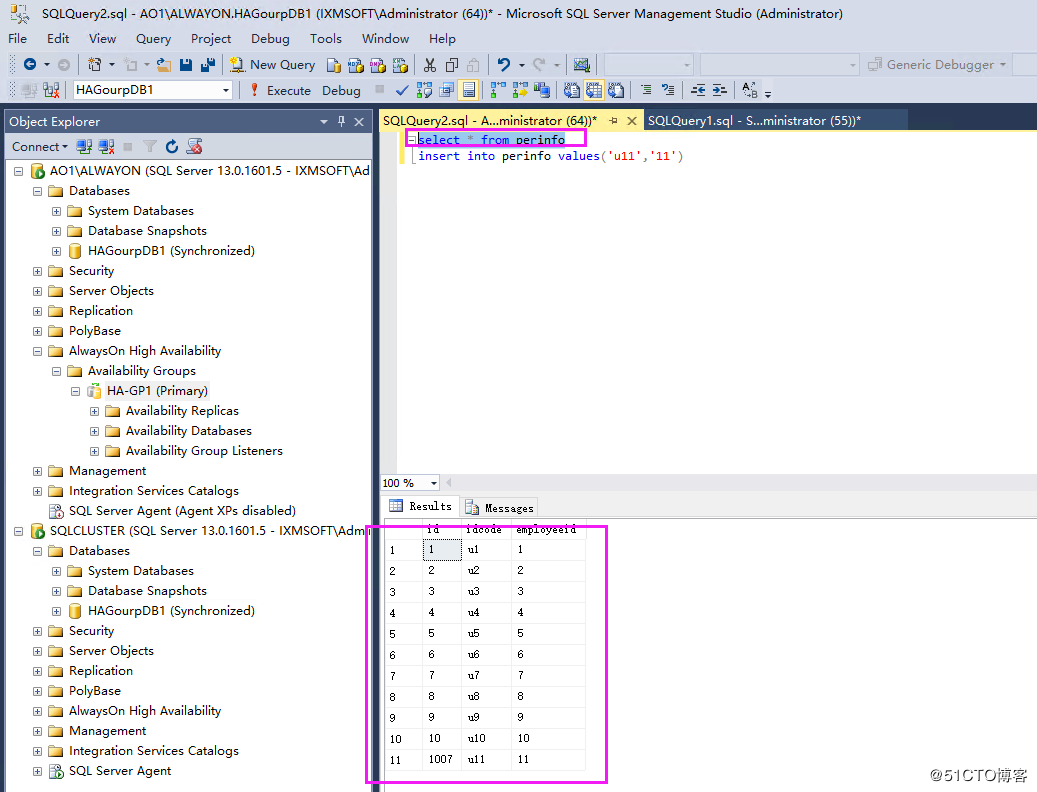Open the Activity Monitor icon

click(x=581, y=65)
